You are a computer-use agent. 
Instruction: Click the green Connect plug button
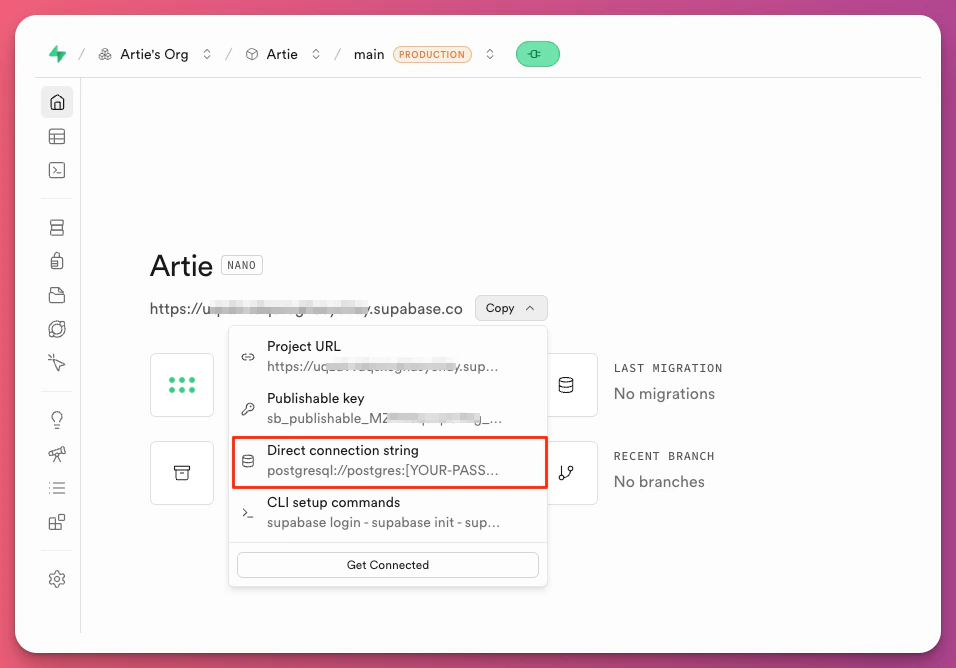point(537,54)
